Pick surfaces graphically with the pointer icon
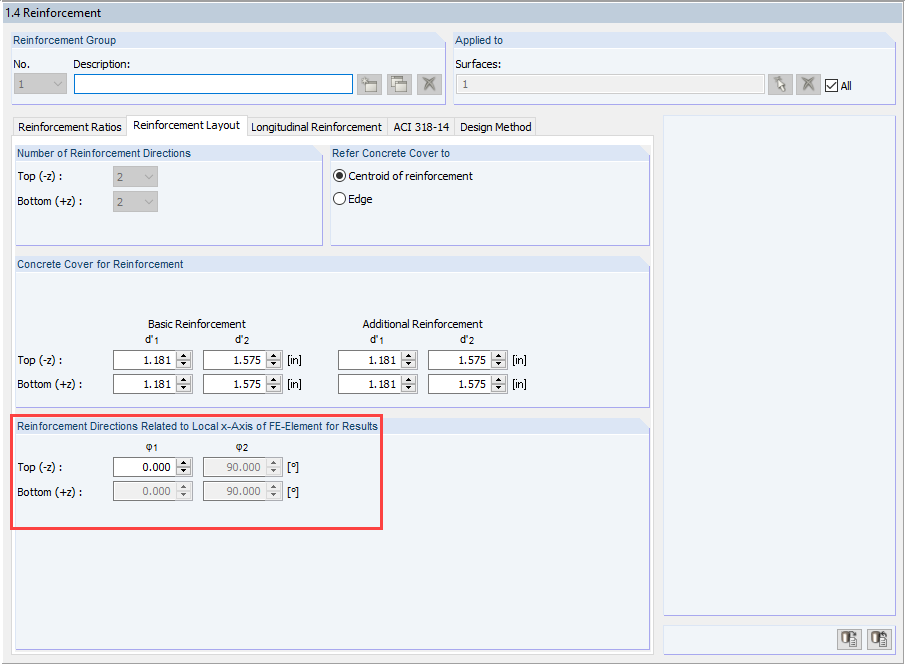Screen dimensions: 906x666 click(780, 84)
